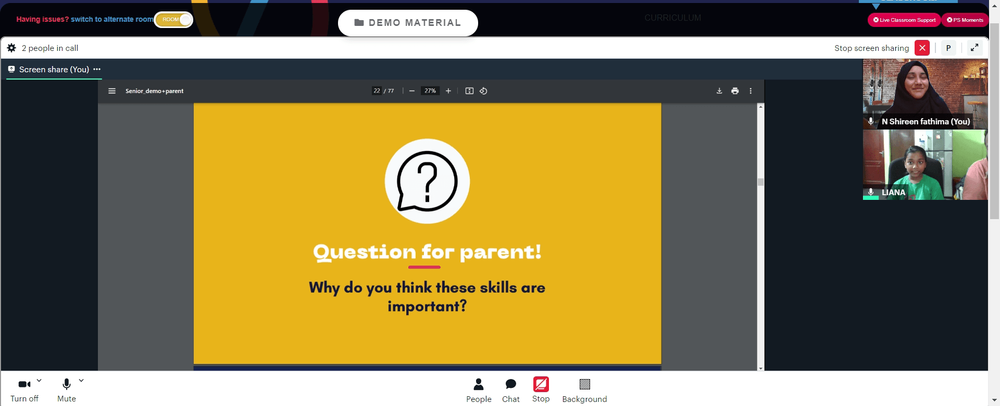Click the PDF vertical scrollbar thumb
The height and width of the screenshot is (406, 1000).
pyautogui.click(x=760, y=182)
